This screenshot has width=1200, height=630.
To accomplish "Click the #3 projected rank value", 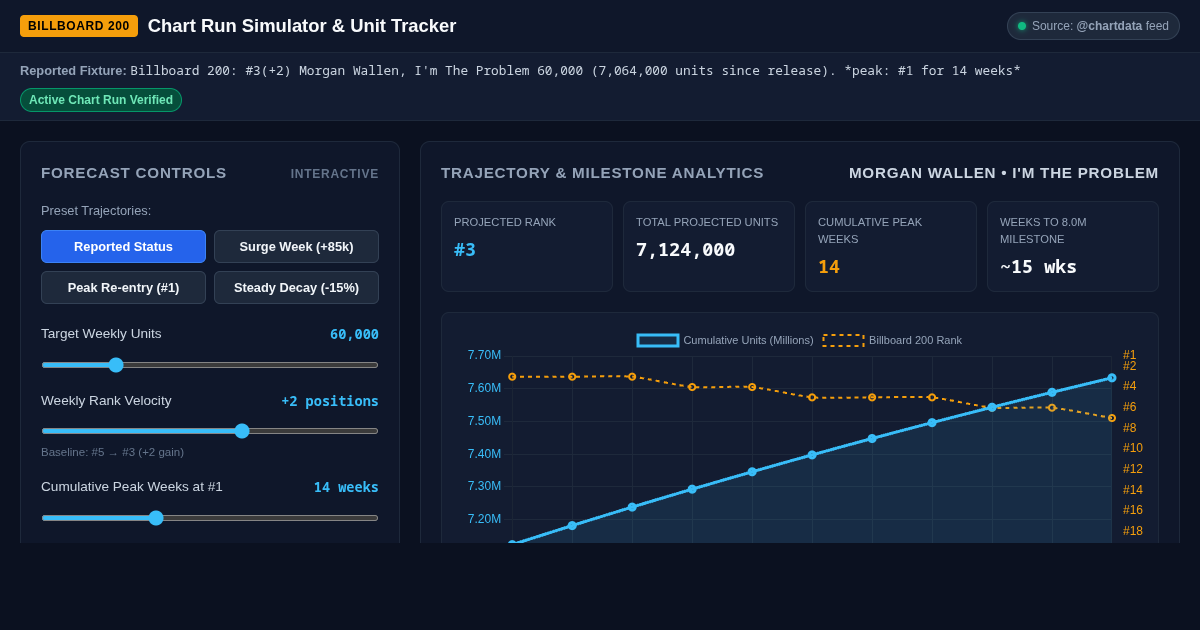I will point(465,250).
